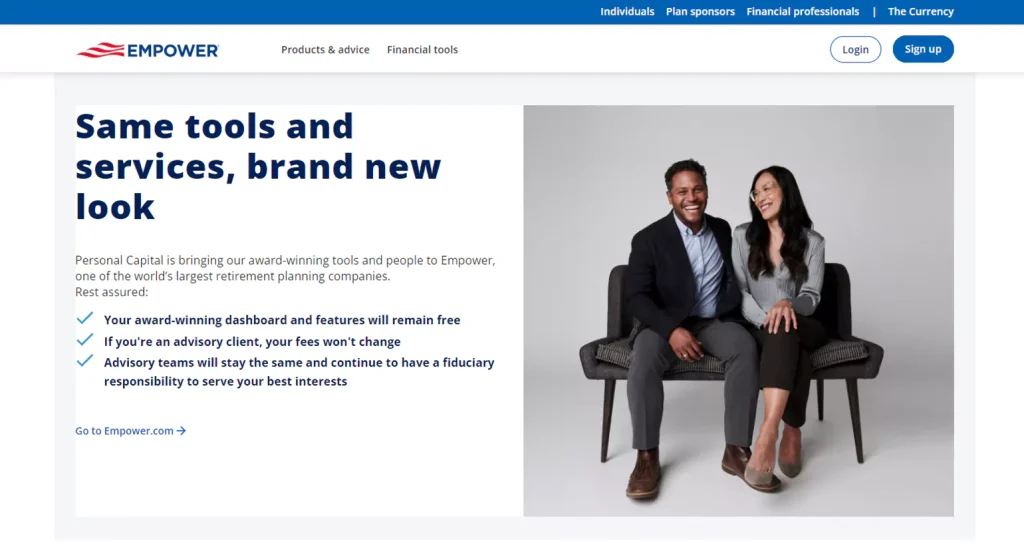Select Individuals in the top bar
The image size is (1024, 559).
pos(627,12)
